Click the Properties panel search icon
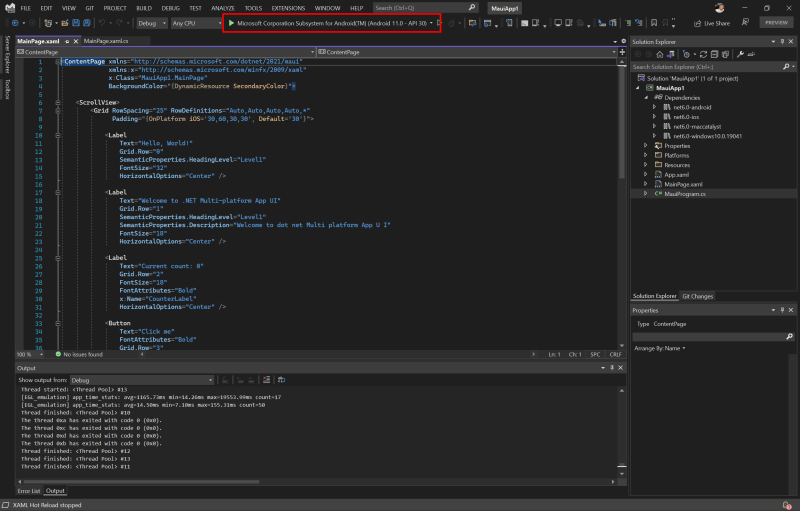Screen dimensions: 800x511 tap(789, 337)
